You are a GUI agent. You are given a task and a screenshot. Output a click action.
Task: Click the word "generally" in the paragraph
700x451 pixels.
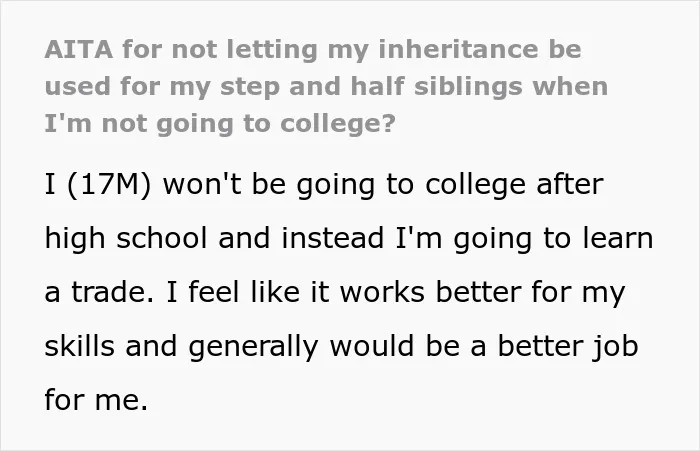(253, 347)
